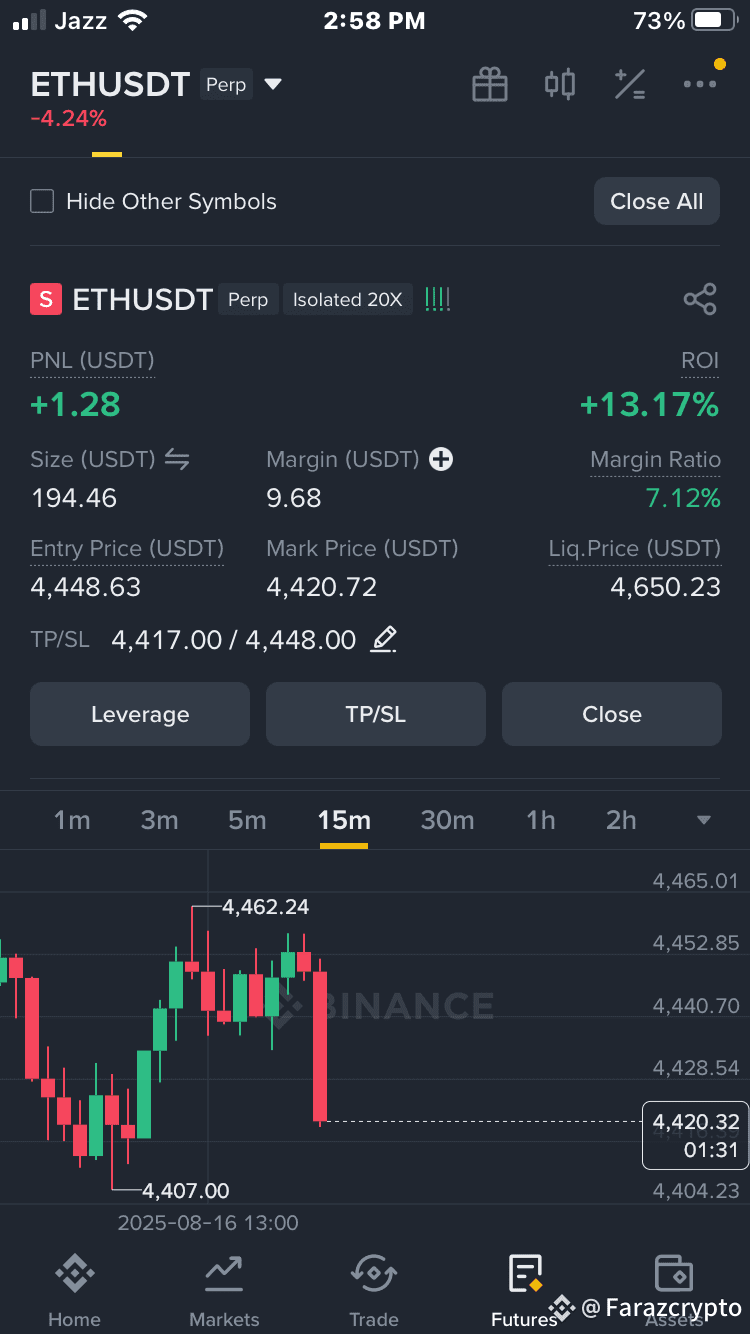Swap size unit with arrows icon
Viewport: 750px width, 1334px height.
tap(177, 459)
